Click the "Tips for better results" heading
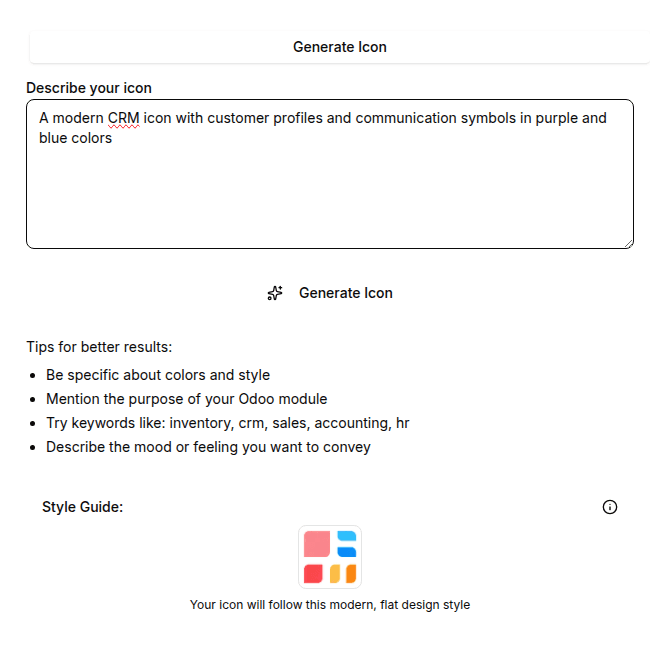650x650 pixels. click(x=99, y=347)
